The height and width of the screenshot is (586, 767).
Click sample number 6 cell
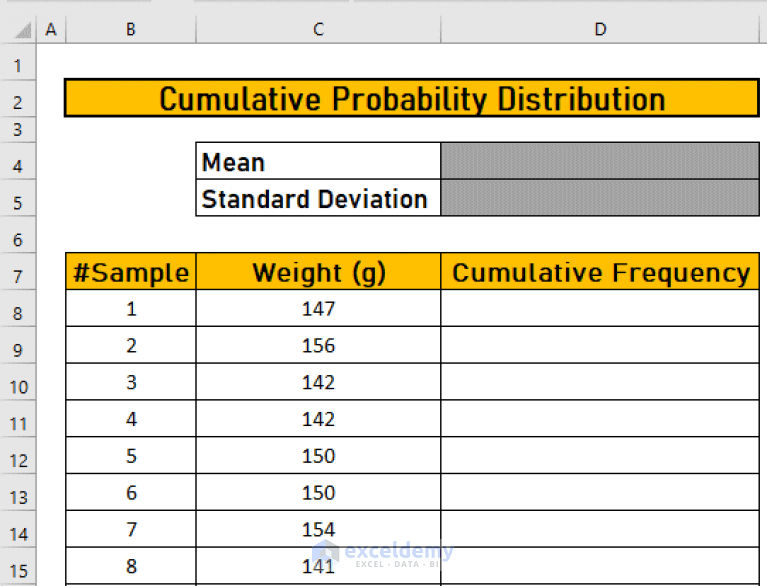pos(131,492)
